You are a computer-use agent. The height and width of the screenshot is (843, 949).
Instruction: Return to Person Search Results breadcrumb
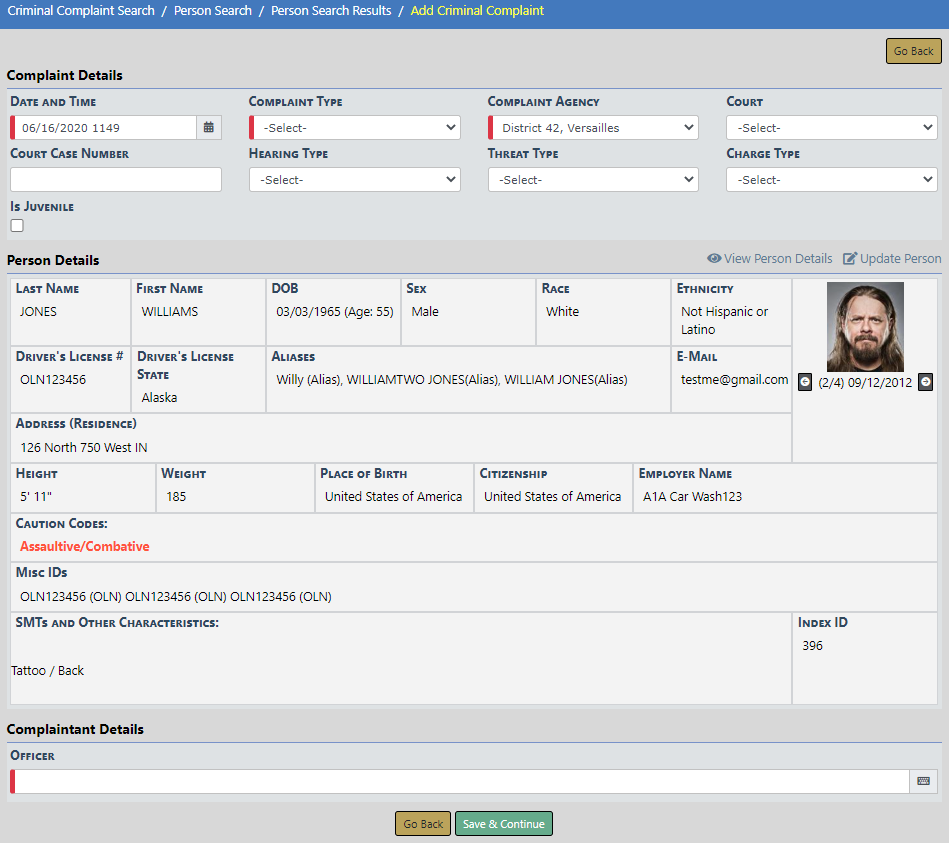331,11
